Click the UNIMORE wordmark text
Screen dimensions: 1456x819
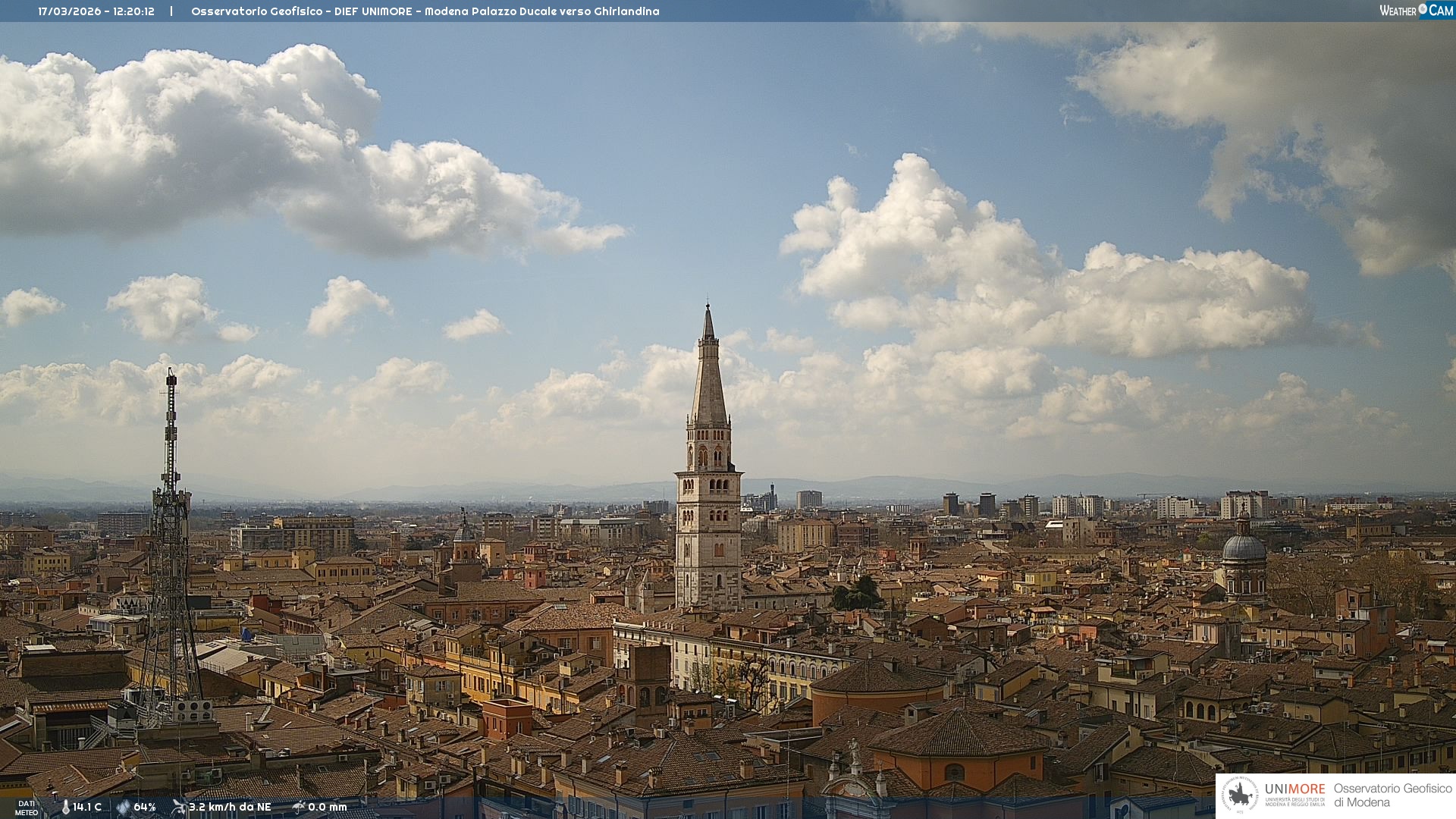pyautogui.click(x=1294, y=789)
